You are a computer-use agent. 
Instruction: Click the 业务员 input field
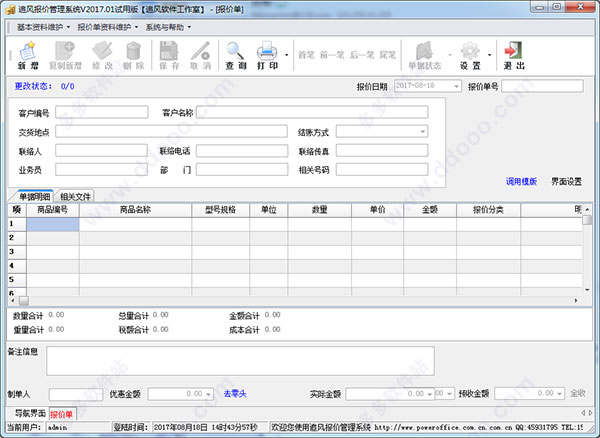point(102,169)
